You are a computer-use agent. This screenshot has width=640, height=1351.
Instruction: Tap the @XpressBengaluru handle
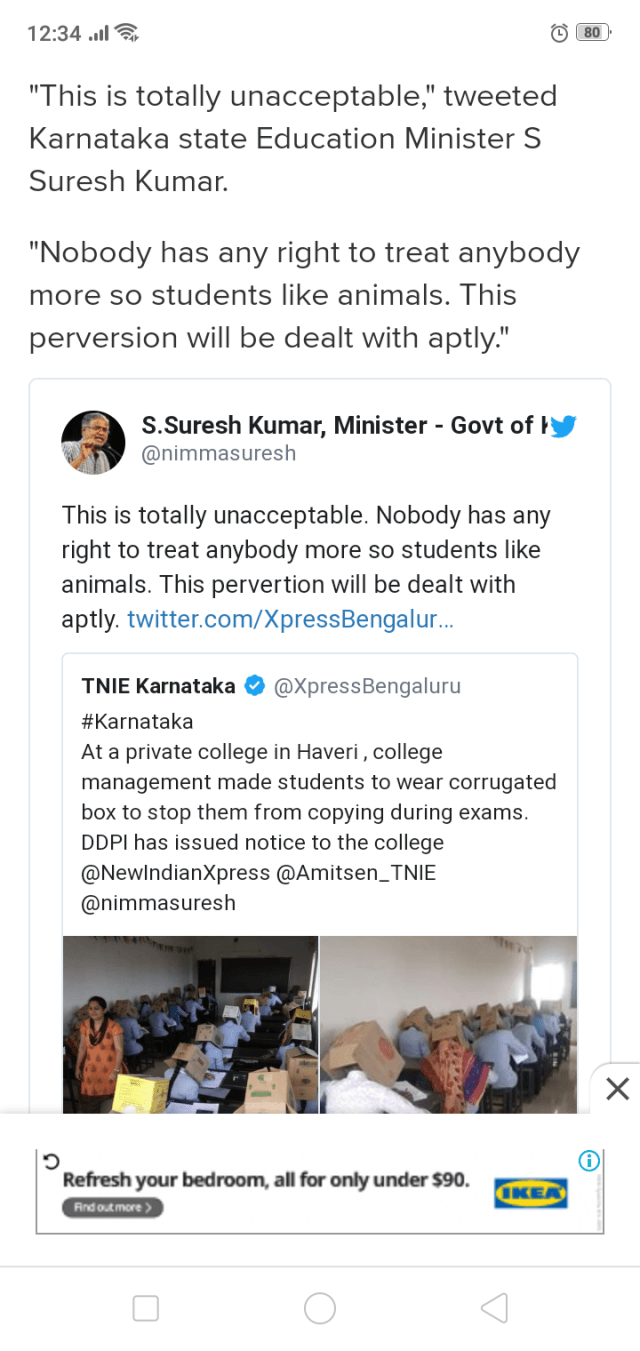[367, 686]
